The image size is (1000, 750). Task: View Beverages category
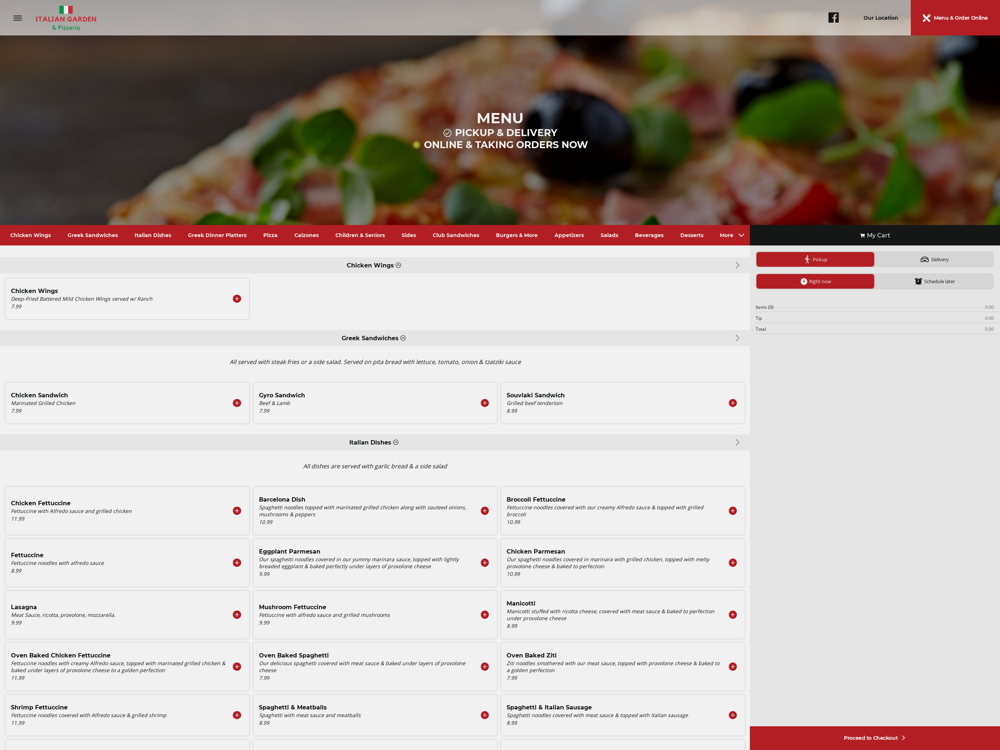(x=649, y=235)
